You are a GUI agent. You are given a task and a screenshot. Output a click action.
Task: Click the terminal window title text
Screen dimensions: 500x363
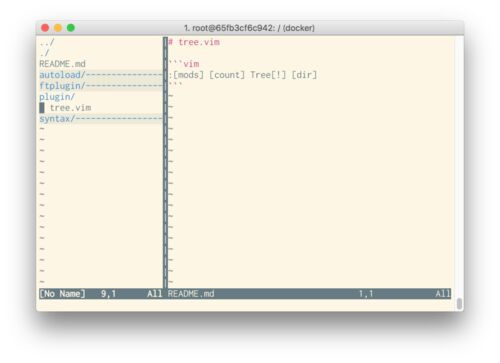(249, 28)
